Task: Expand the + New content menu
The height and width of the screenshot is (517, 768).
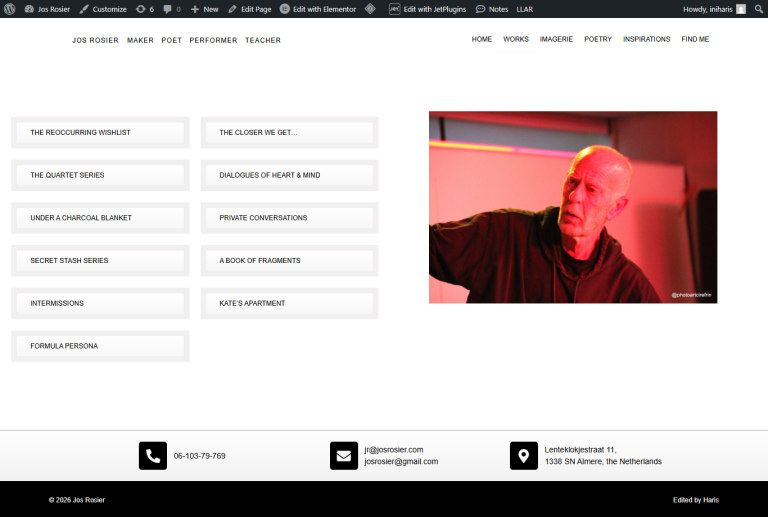Action: 204,9
